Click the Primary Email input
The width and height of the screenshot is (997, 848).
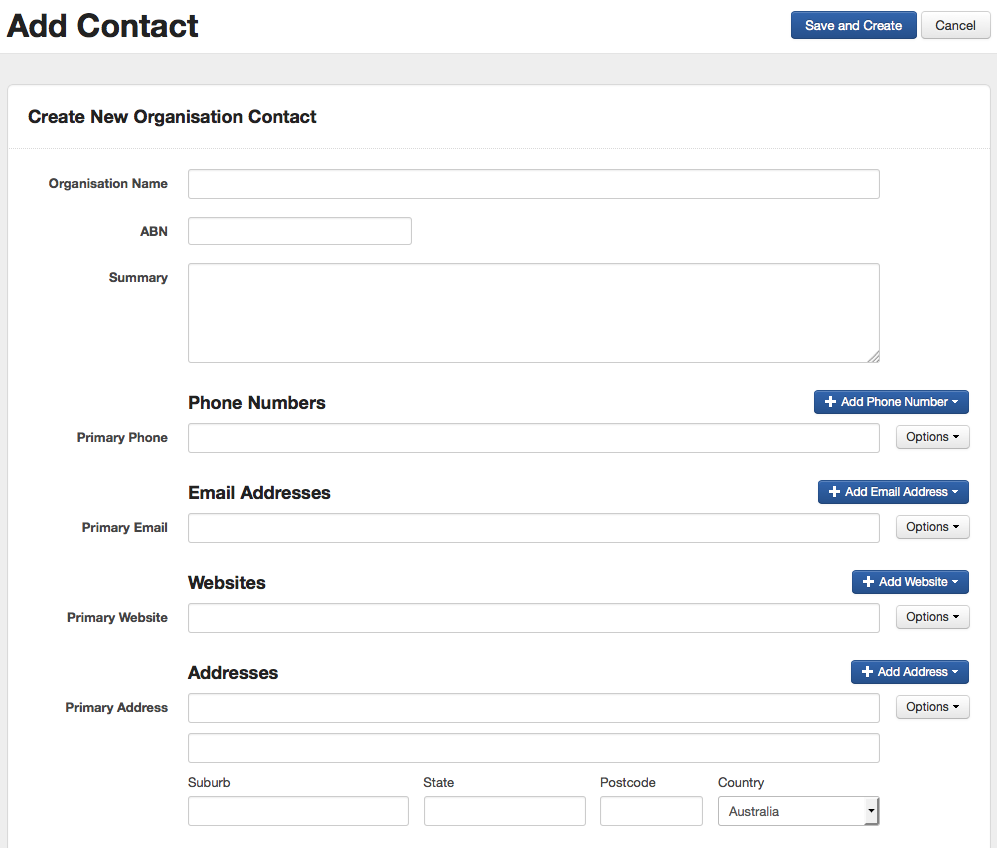pyautogui.click(x=533, y=528)
